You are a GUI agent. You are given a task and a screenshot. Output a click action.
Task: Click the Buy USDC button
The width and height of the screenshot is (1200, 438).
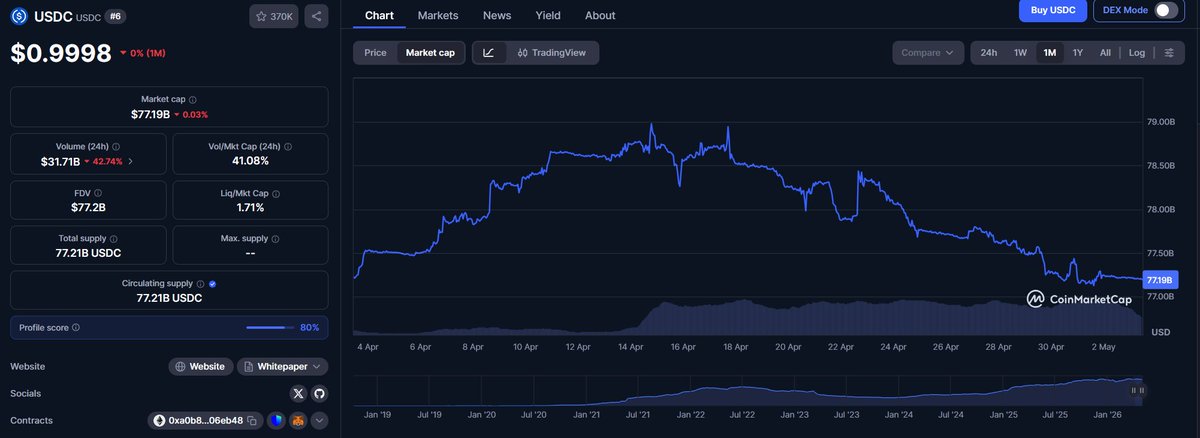pos(1052,10)
